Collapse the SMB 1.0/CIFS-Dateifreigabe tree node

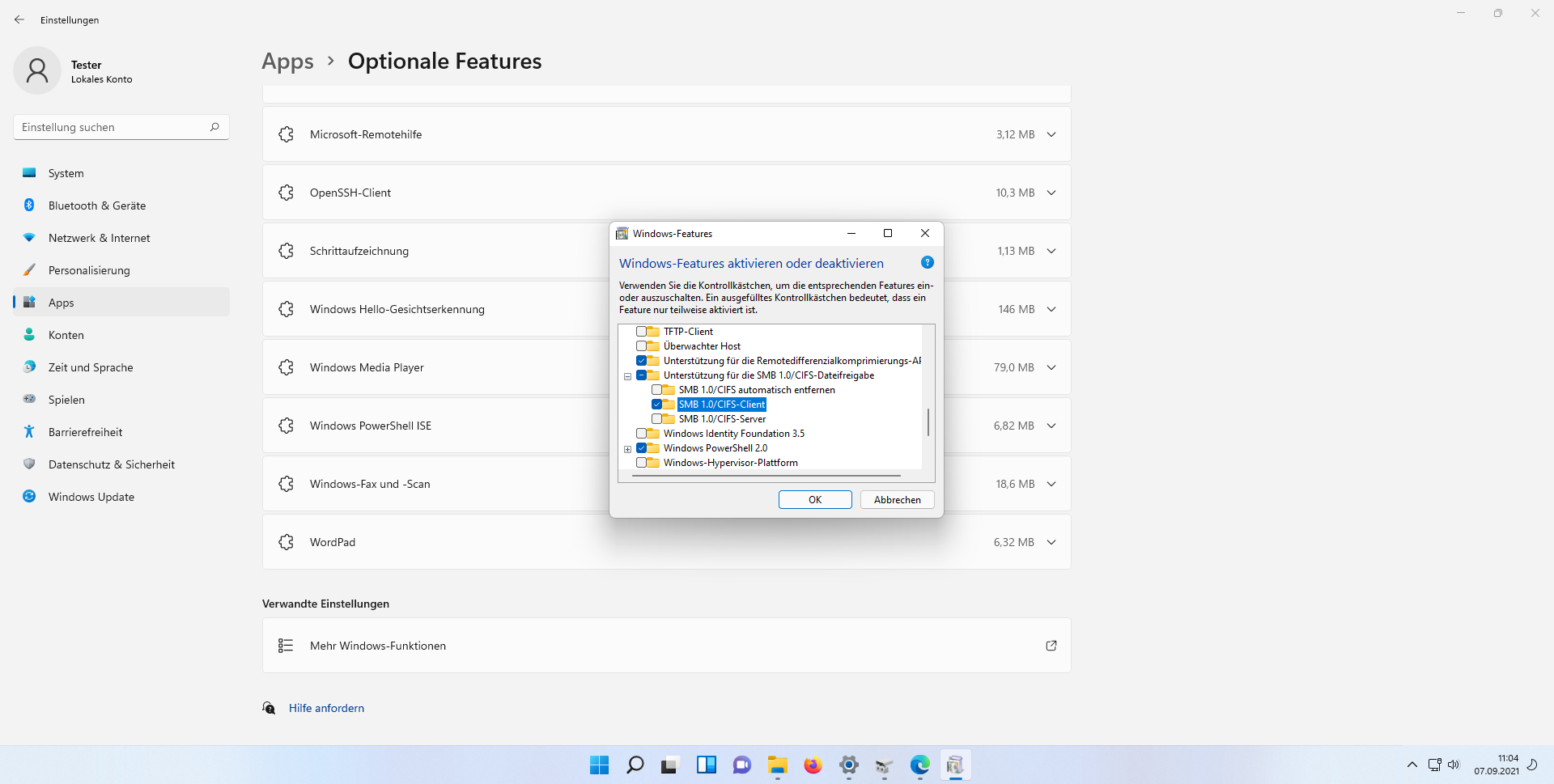627,376
